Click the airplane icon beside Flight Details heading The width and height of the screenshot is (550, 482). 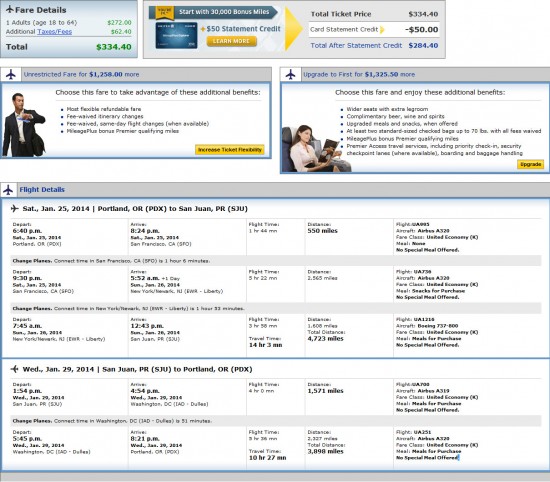coord(8,190)
